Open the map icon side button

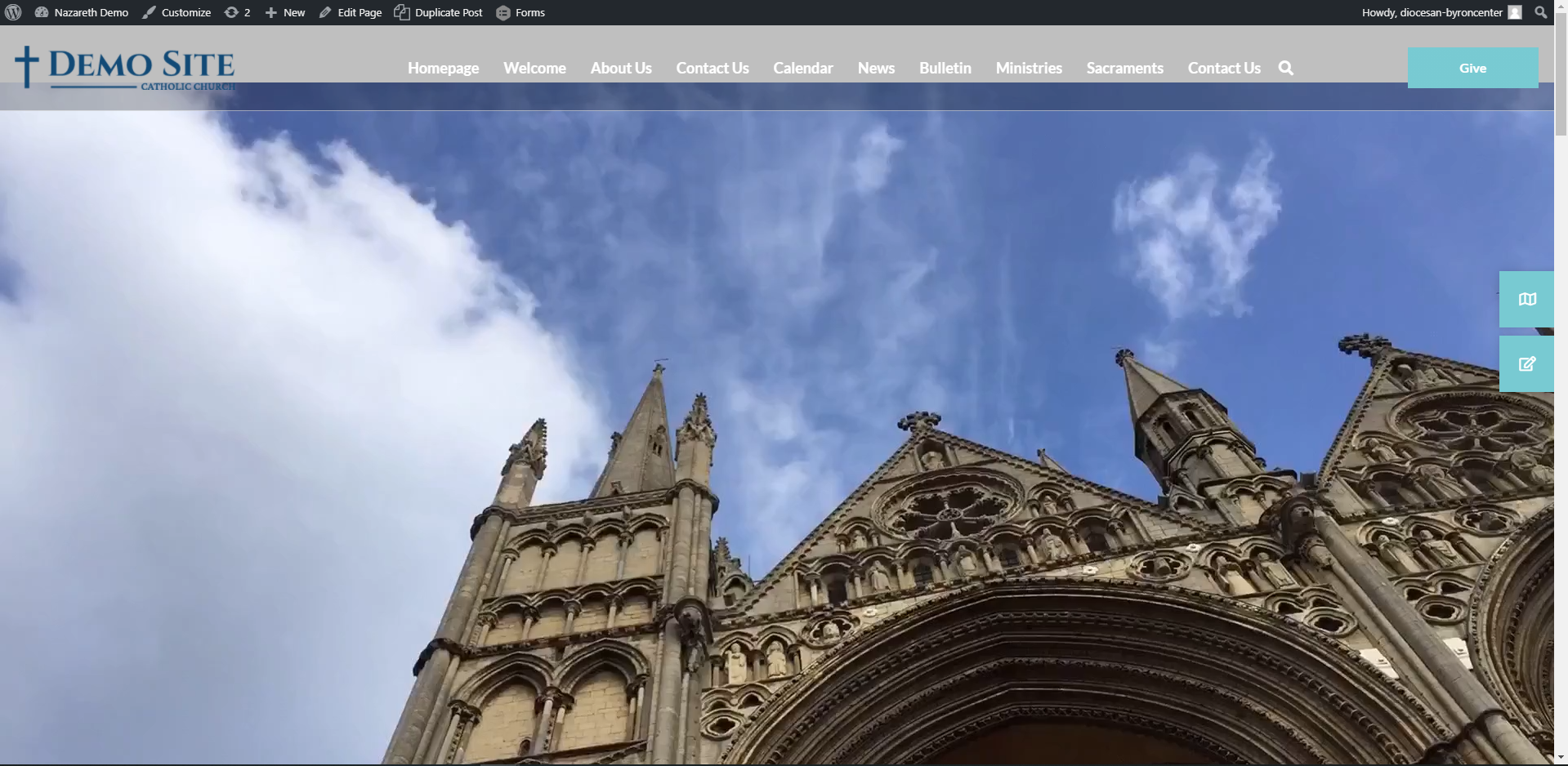coord(1526,300)
